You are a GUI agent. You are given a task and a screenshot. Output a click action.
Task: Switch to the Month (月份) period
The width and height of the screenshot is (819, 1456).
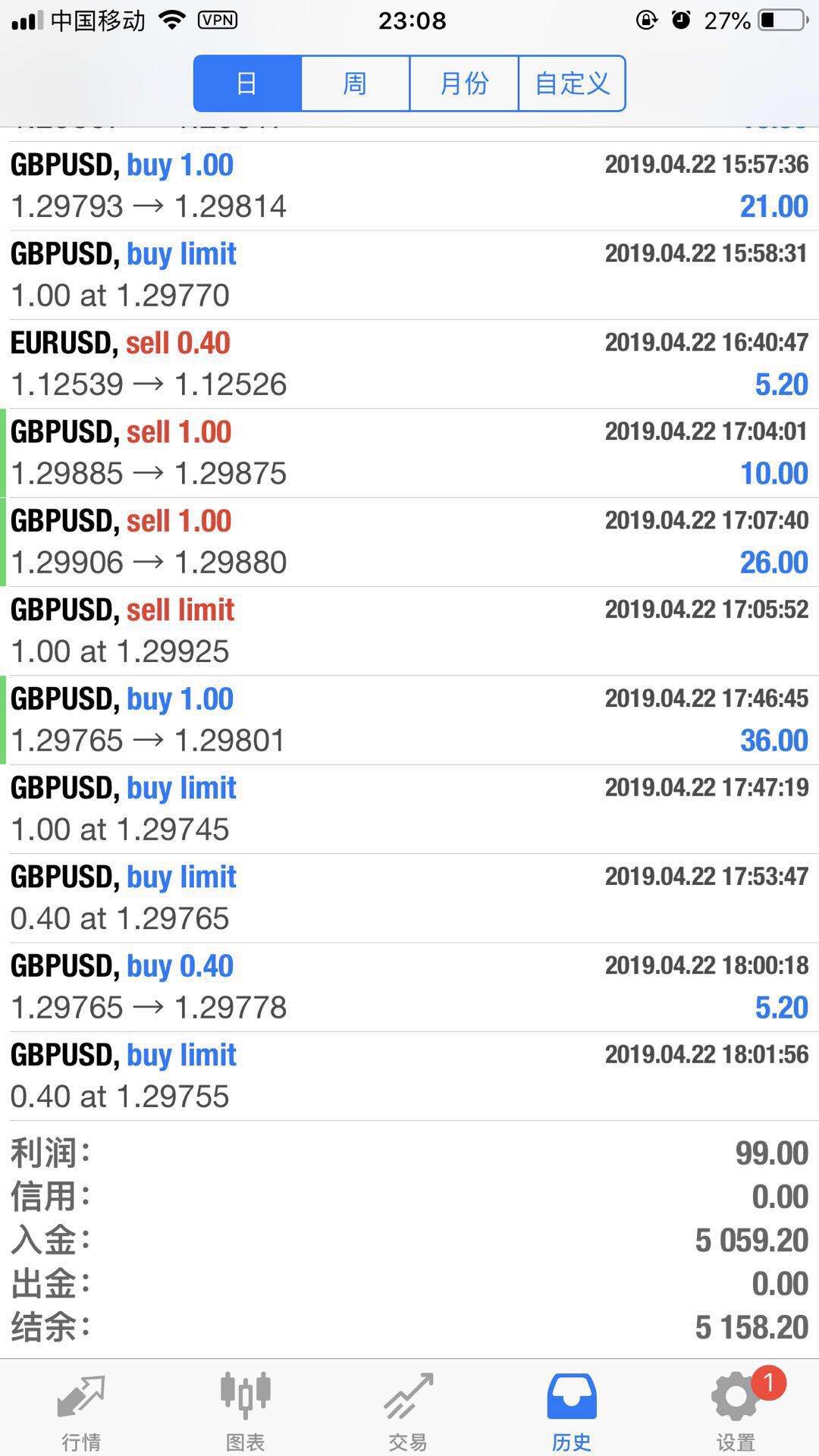pyautogui.click(x=463, y=83)
